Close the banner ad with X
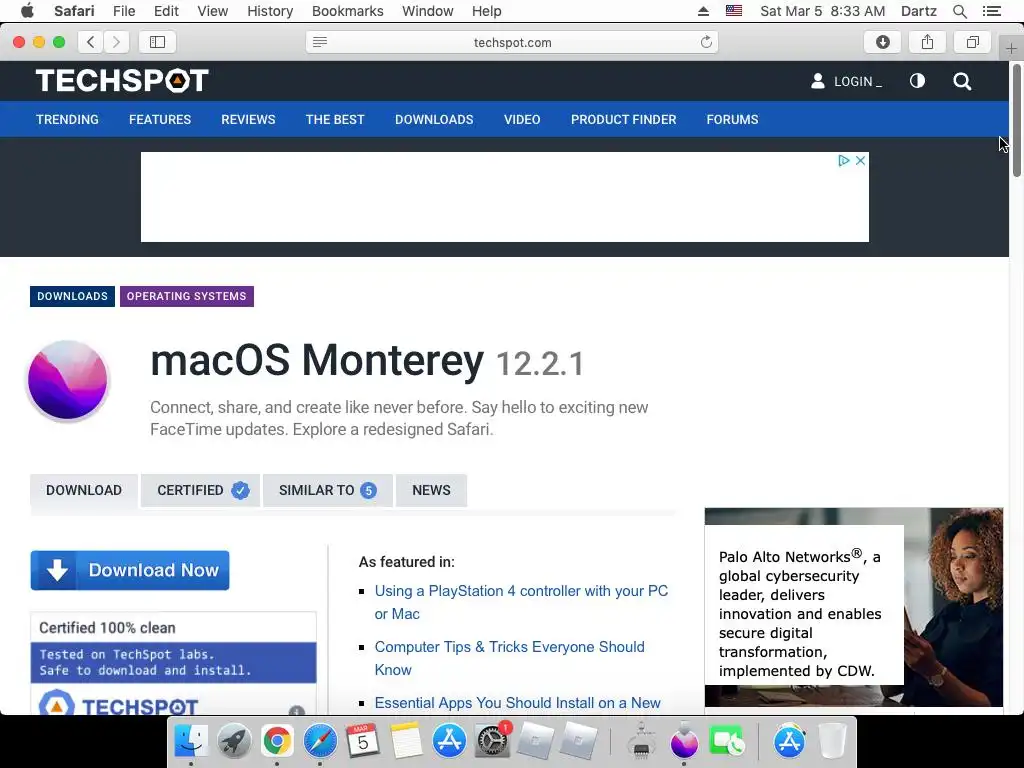Image resolution: width=1024 pixels, height=768 pixels. [x=861, y=161]
